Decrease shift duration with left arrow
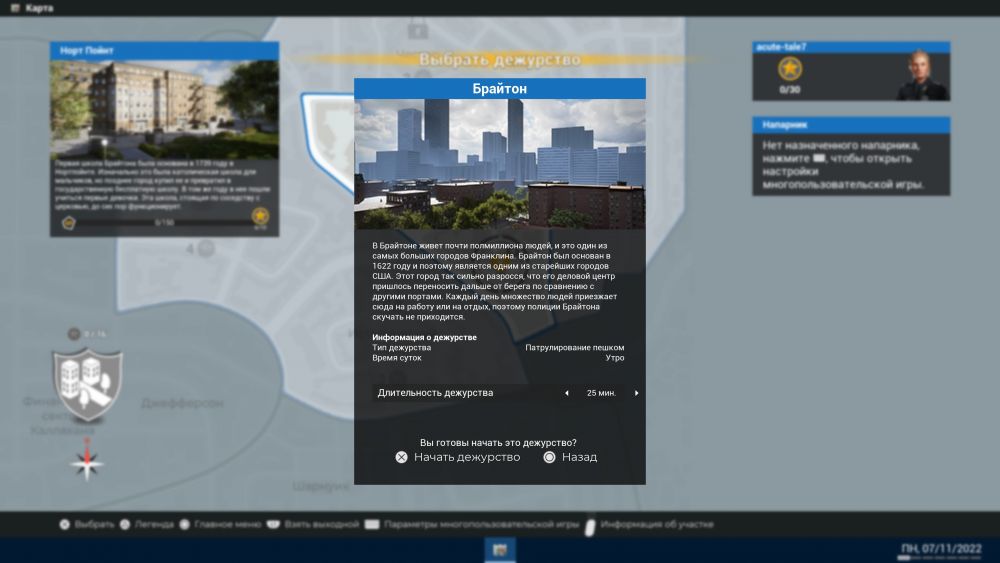This screenshot has height=563, width=1000. [567, 393]
